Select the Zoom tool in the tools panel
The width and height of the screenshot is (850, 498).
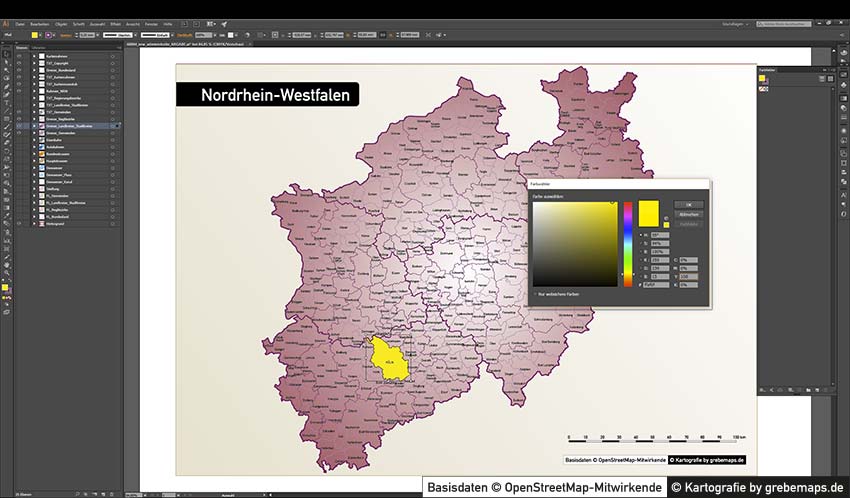[x=6, y=272]
